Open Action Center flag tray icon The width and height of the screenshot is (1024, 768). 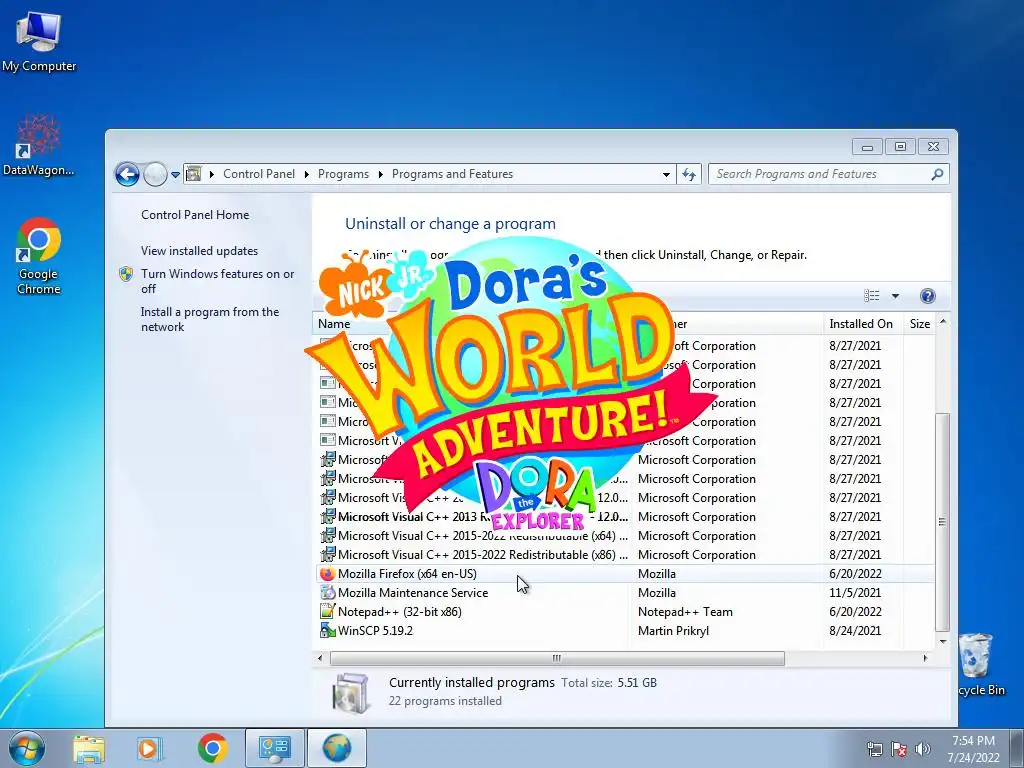tap(899, 749)
